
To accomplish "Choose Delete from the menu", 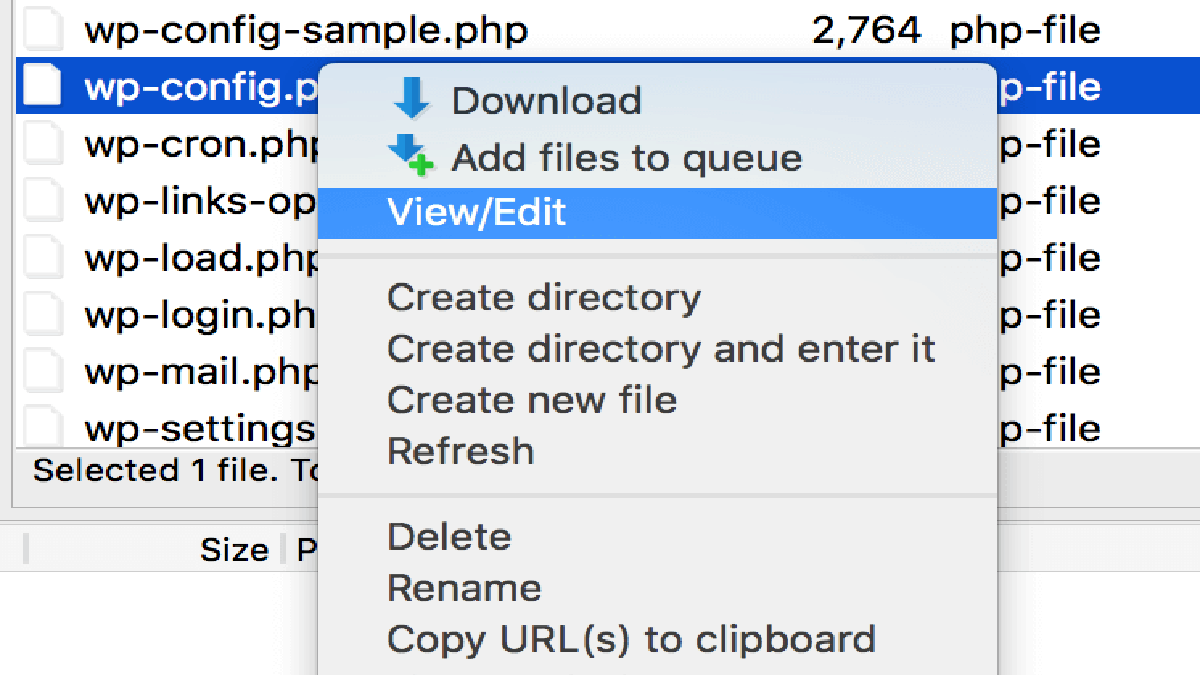I will [x=657, y=537].
